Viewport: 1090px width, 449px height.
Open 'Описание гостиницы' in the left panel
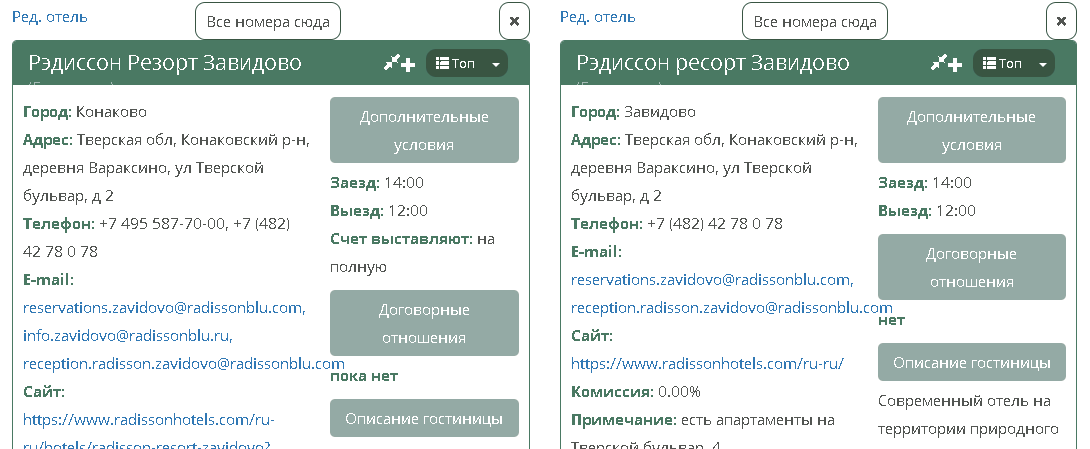(x=424, y=418)
